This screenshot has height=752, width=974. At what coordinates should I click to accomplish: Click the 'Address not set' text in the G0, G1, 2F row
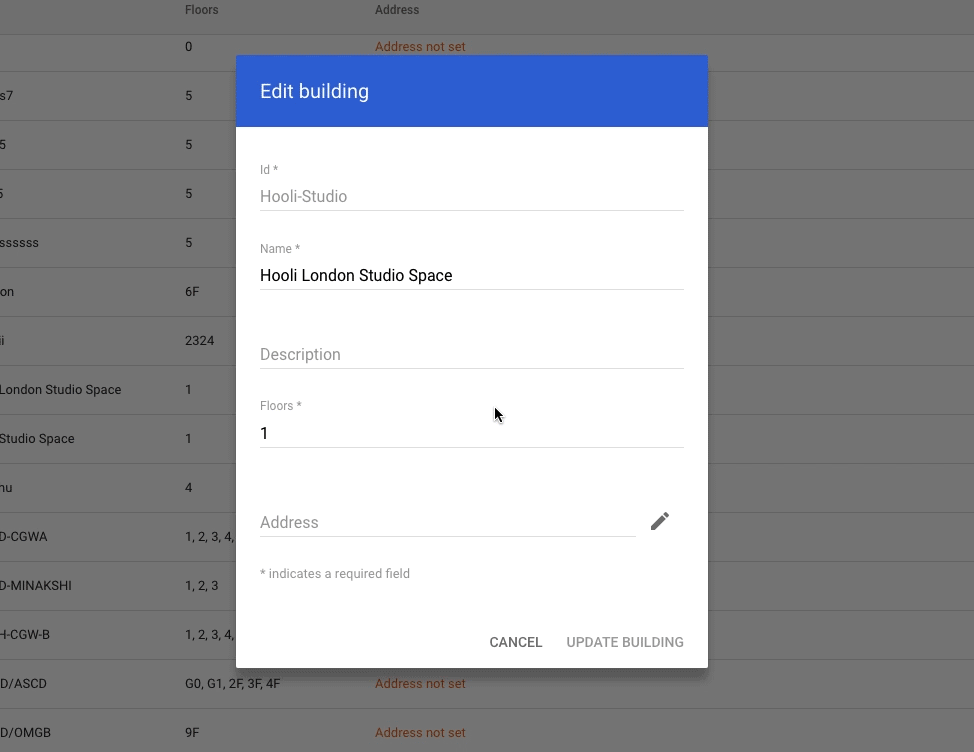click(x=420, y=684)
